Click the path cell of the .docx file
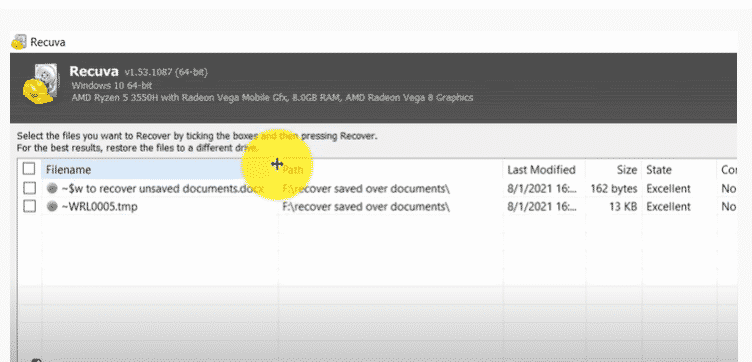Screen dimensions: 752x362 tap(366, 189)
